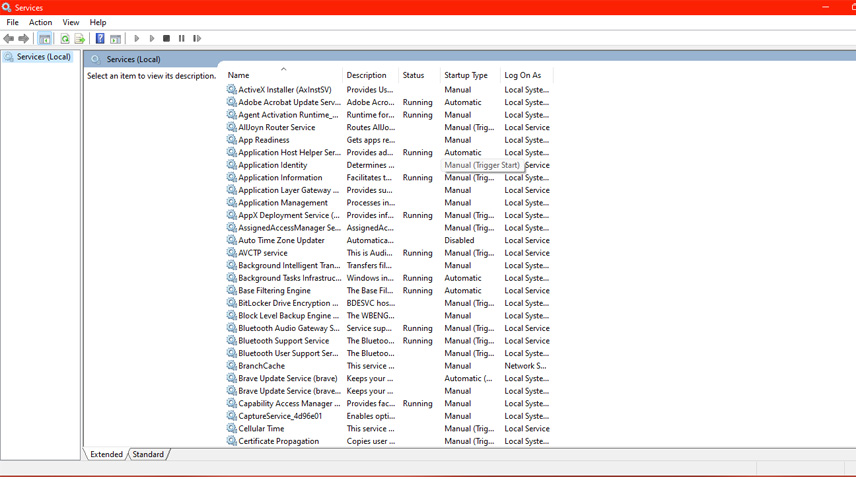856x482 pixels.
Task: Select the Agent Activation Runtime service
Action: click(388, 115)
